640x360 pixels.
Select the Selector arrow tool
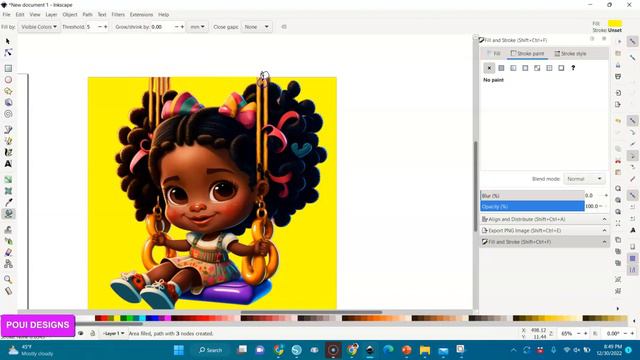click(x=8, y=41)
